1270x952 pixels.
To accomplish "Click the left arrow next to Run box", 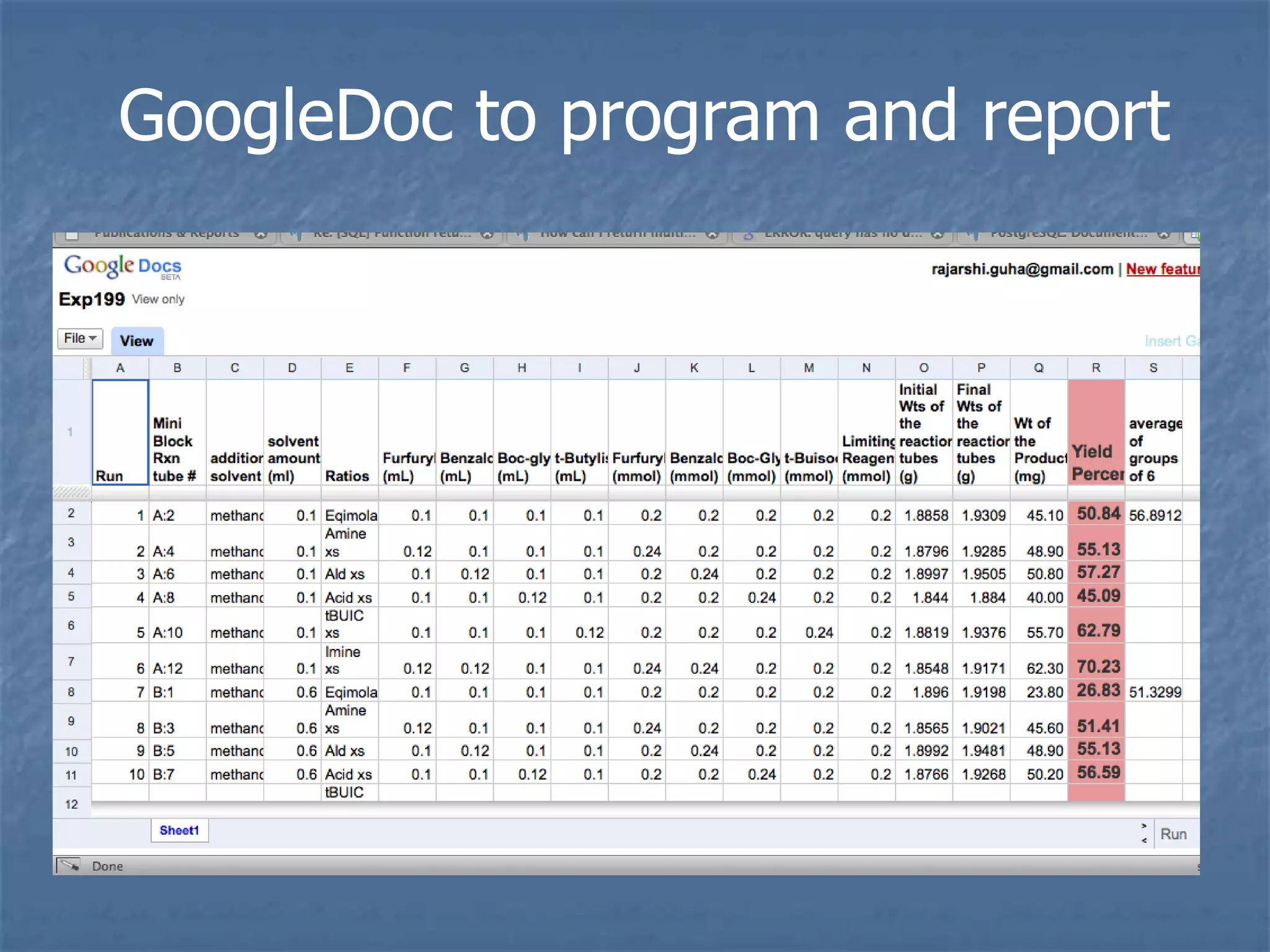I will coord(1144,840).
